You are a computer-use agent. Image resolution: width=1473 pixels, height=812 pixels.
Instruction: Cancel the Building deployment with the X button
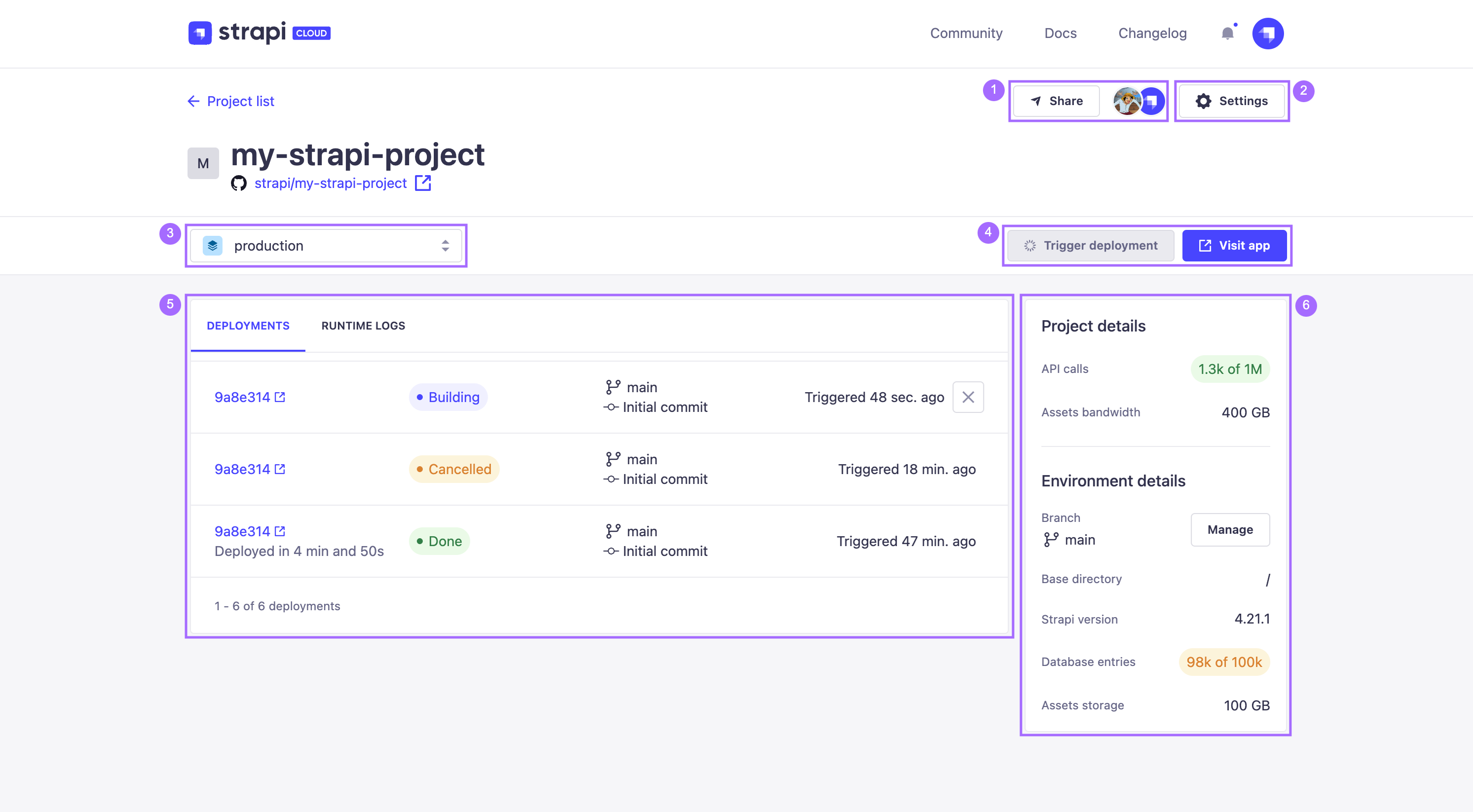[x=968, y=396]
